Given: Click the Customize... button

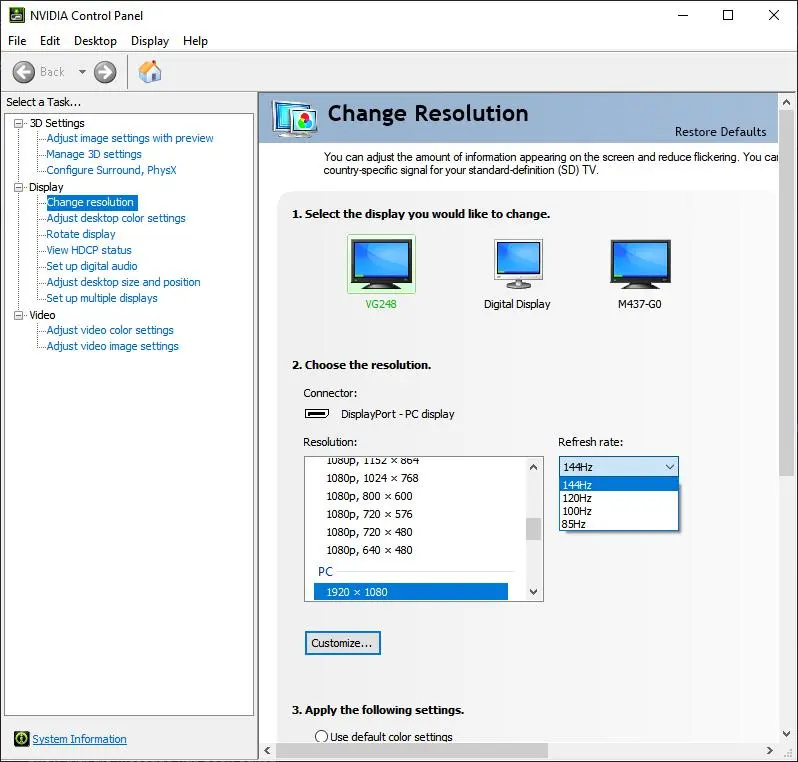Looking at the screenshot, I should click(343, 643).
